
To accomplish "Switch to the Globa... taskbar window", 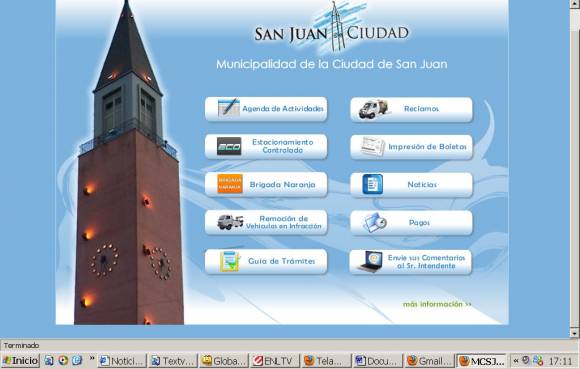I will 224,361.
